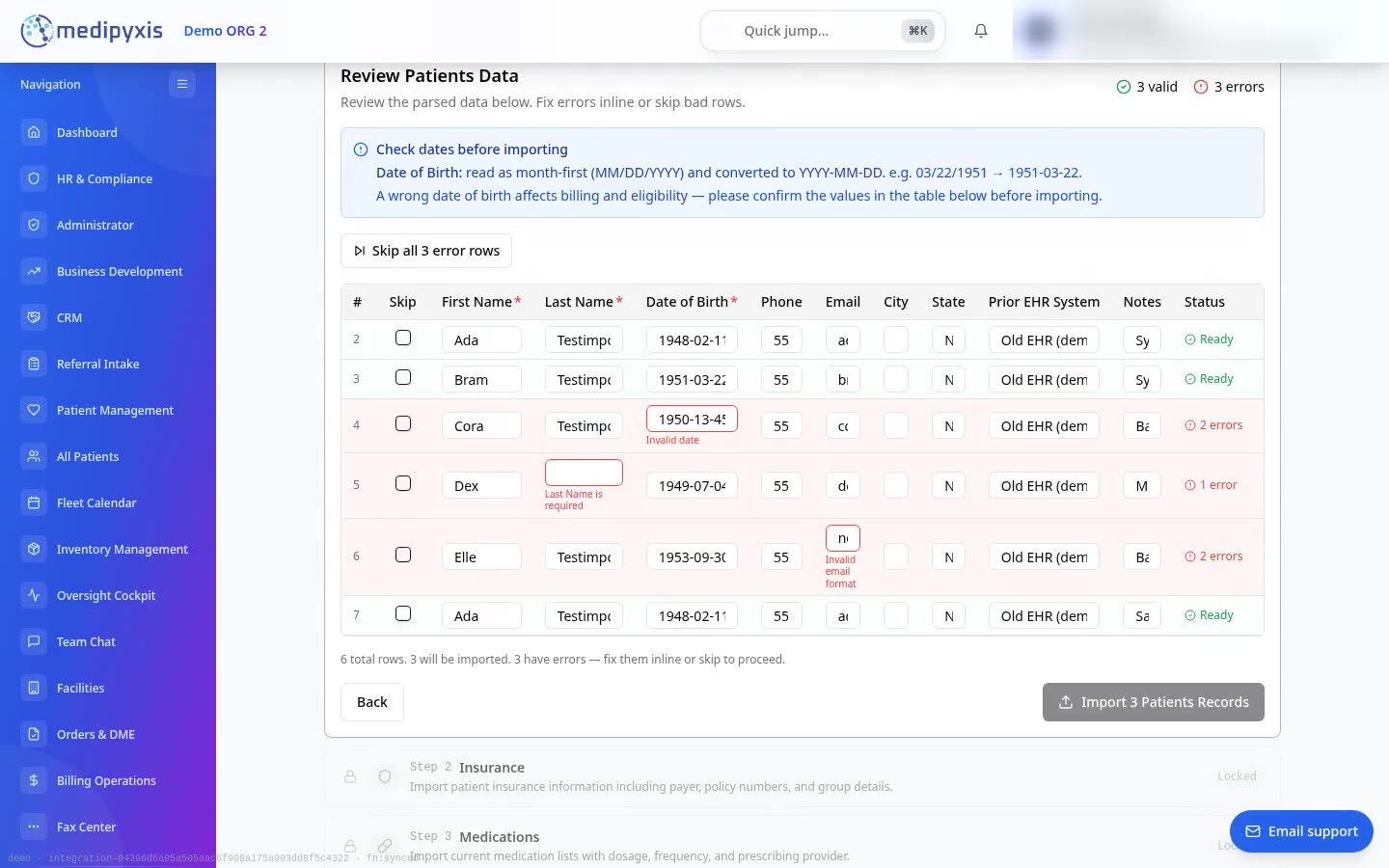
Task: Click the Referral Intake clipboard icon
Action: click(34, 364)
